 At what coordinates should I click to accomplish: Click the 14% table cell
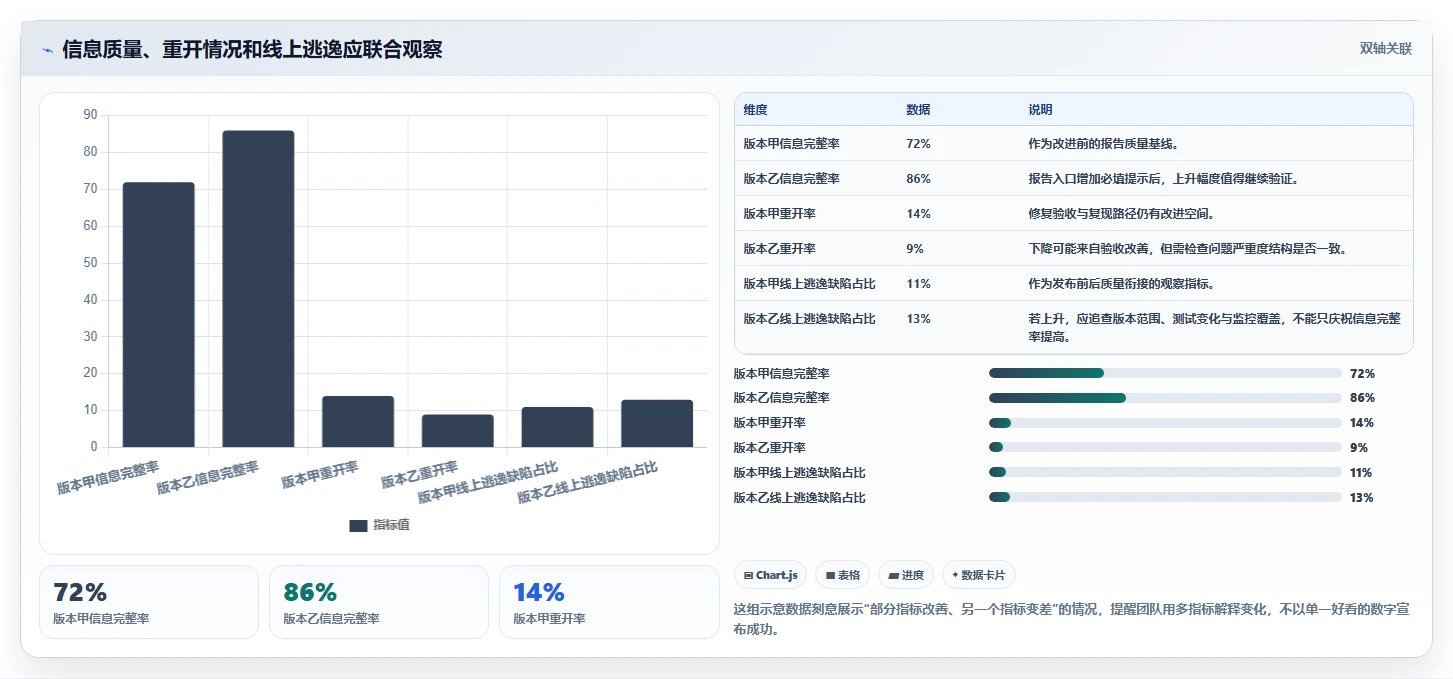click(918, 214)
